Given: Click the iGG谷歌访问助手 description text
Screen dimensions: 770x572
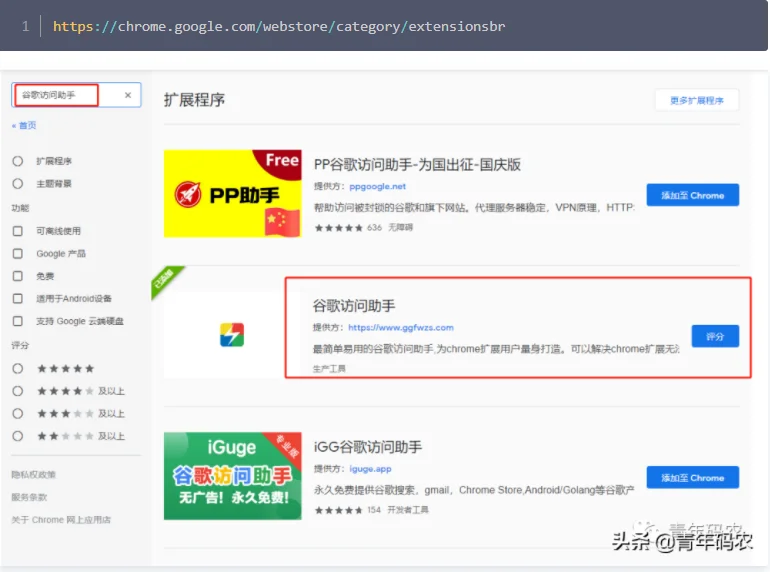Looking at the screenshot, I should click(474, 490).
